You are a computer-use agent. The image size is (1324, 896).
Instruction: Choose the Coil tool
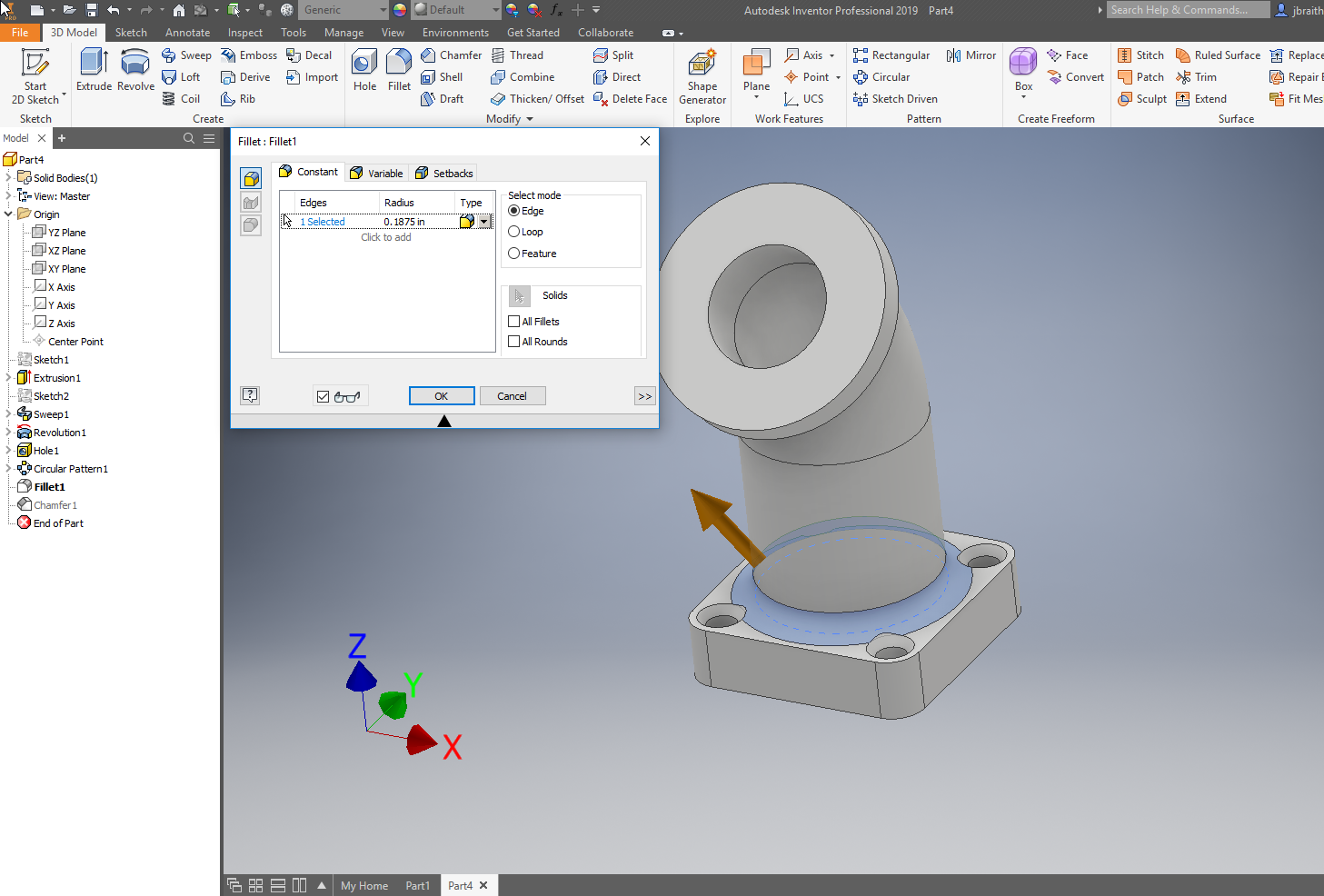(181, 99)
